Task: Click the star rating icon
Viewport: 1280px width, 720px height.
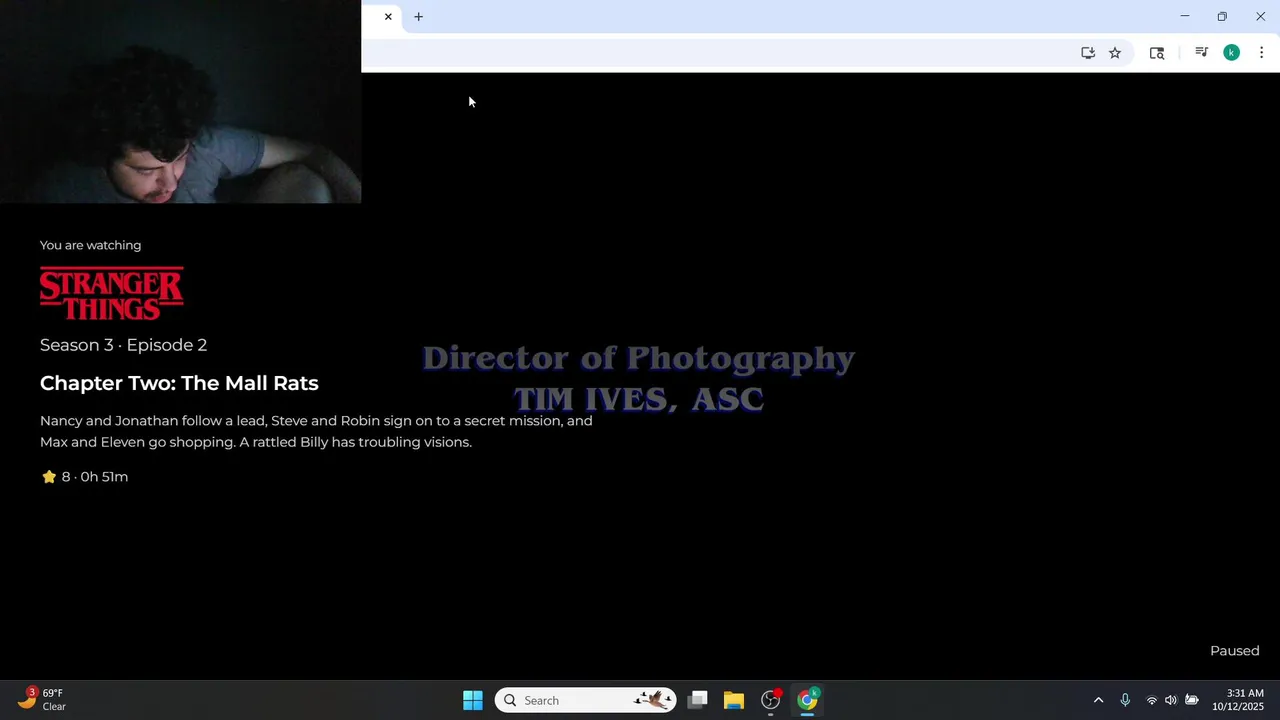Action: [x=49, y=477]
